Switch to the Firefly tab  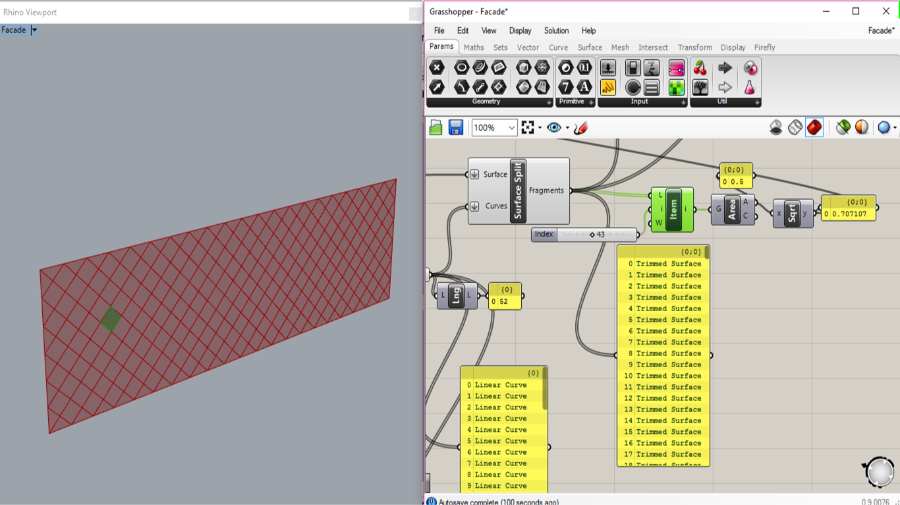765,47
